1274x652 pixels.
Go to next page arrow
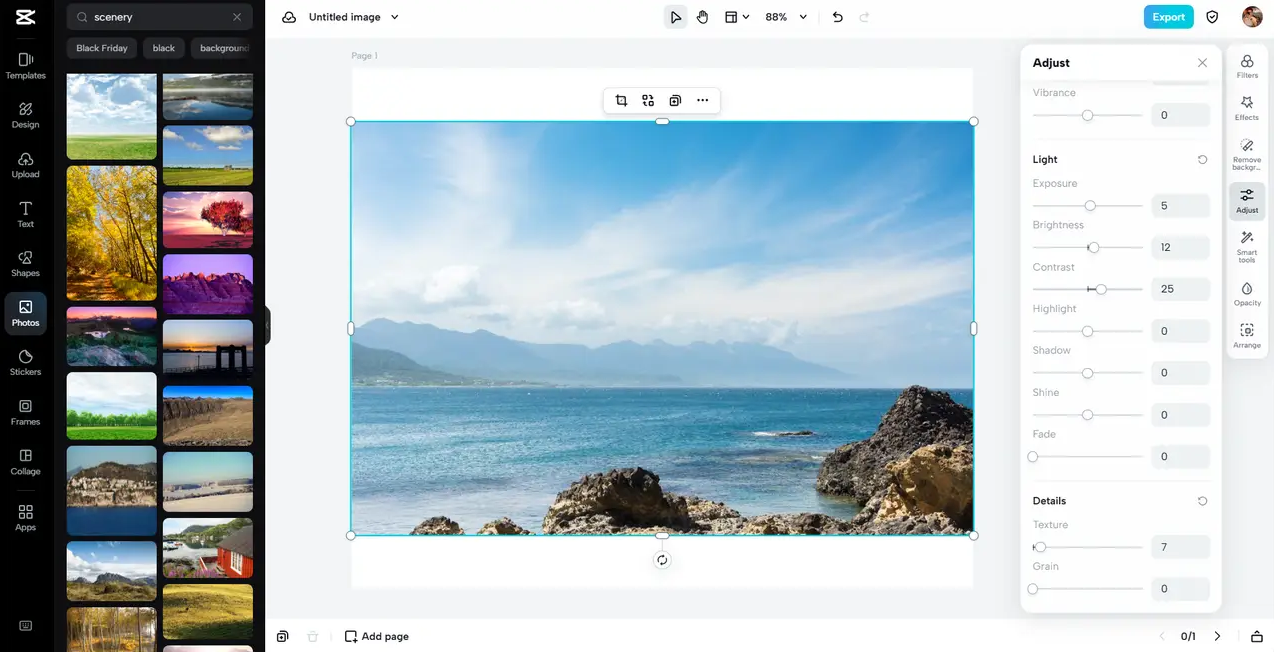click(x=1217, y=636)
